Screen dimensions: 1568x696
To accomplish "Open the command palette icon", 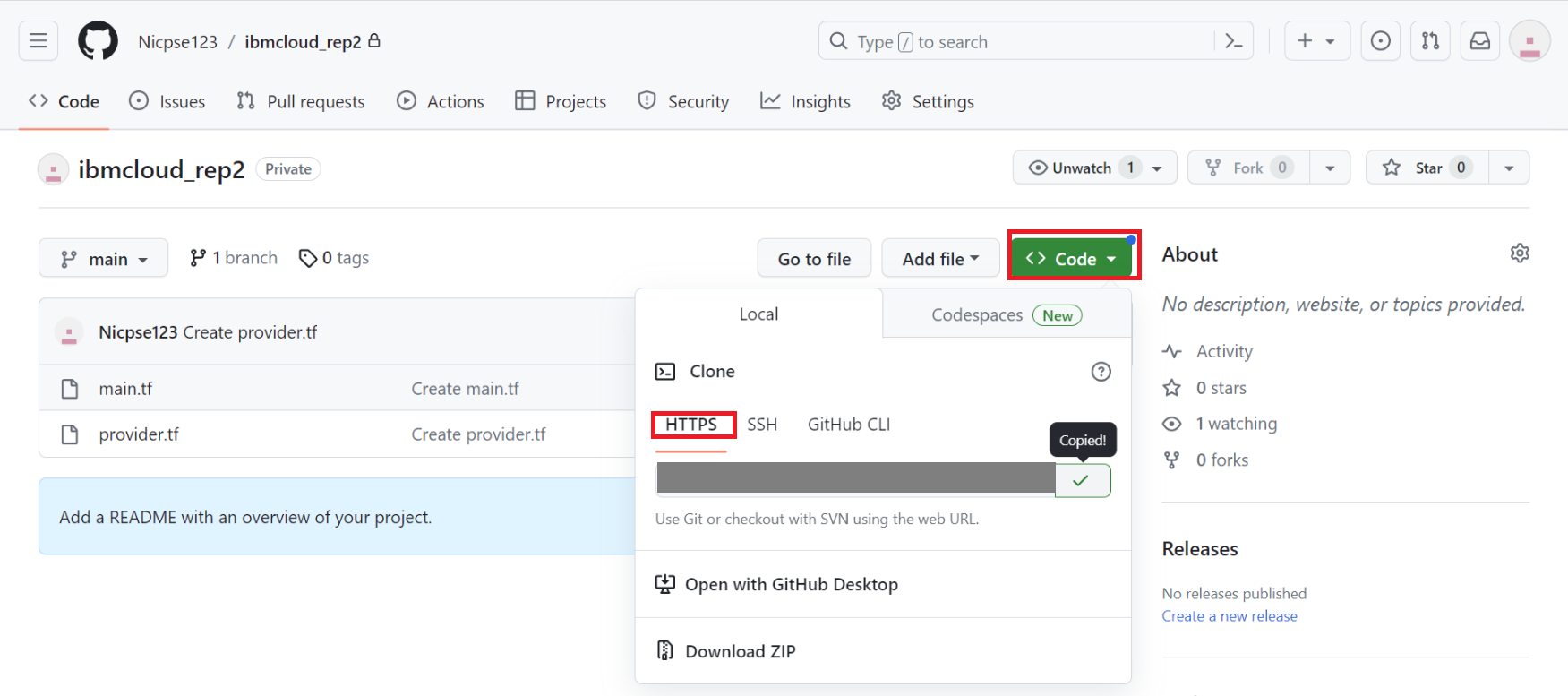I will pyautogui.click(x=1233, y=41).
